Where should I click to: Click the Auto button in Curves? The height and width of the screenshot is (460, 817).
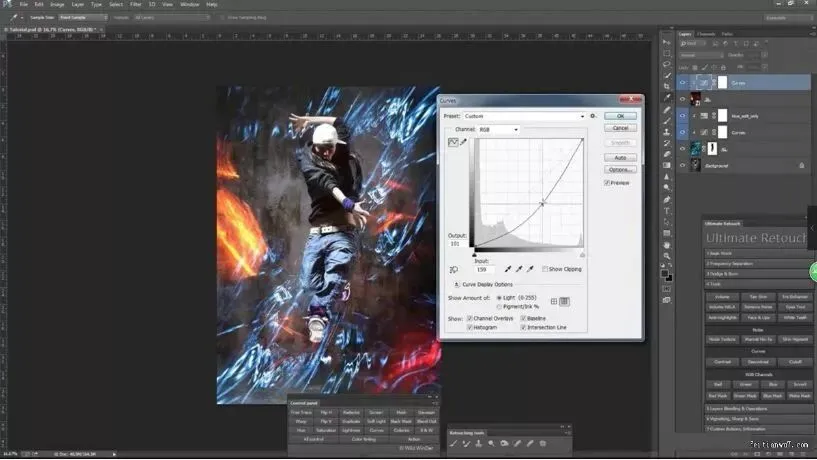point(620,157)
